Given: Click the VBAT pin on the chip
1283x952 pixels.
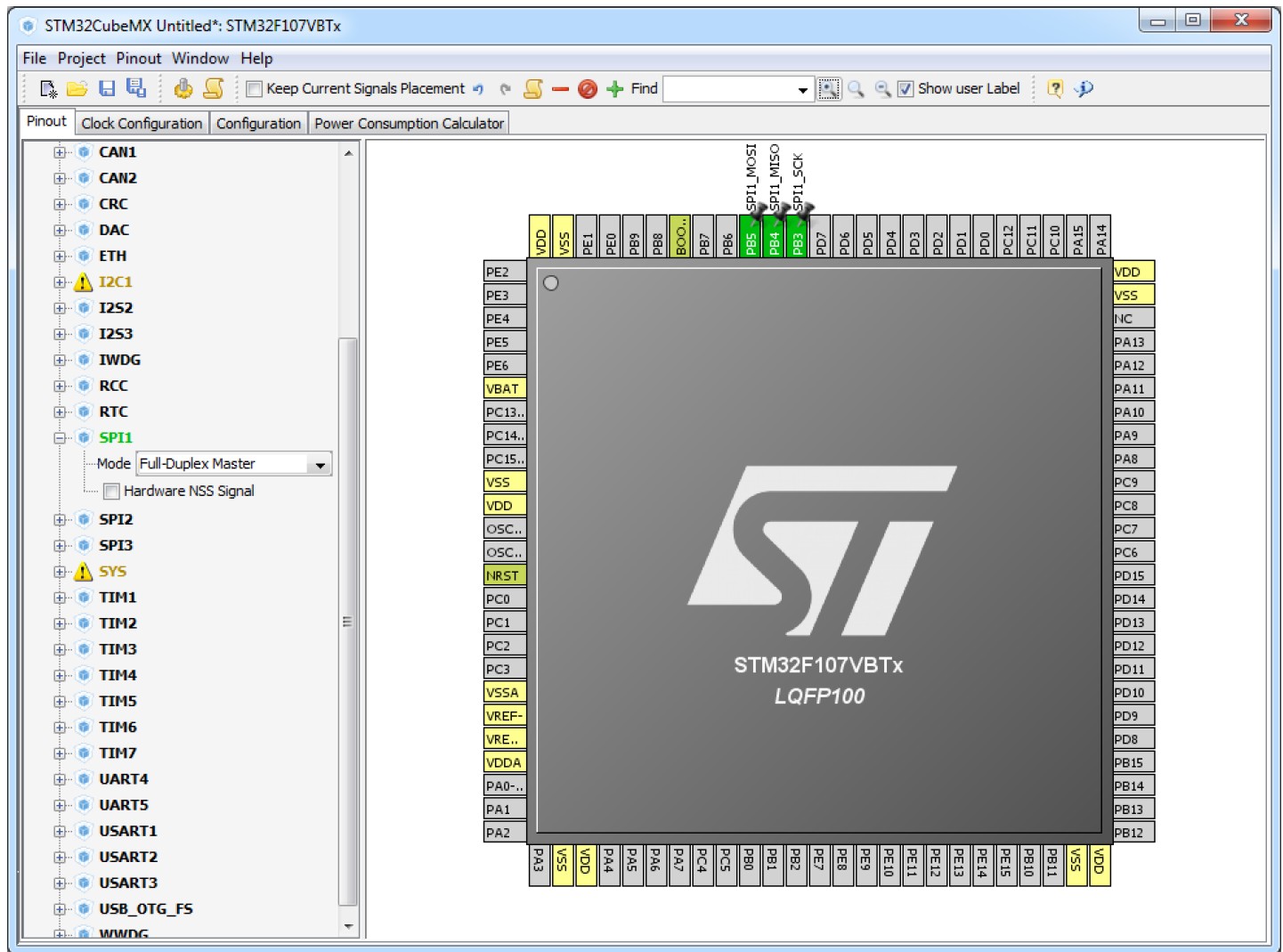Looking at the screenshot, I should (x=505, y=388).
